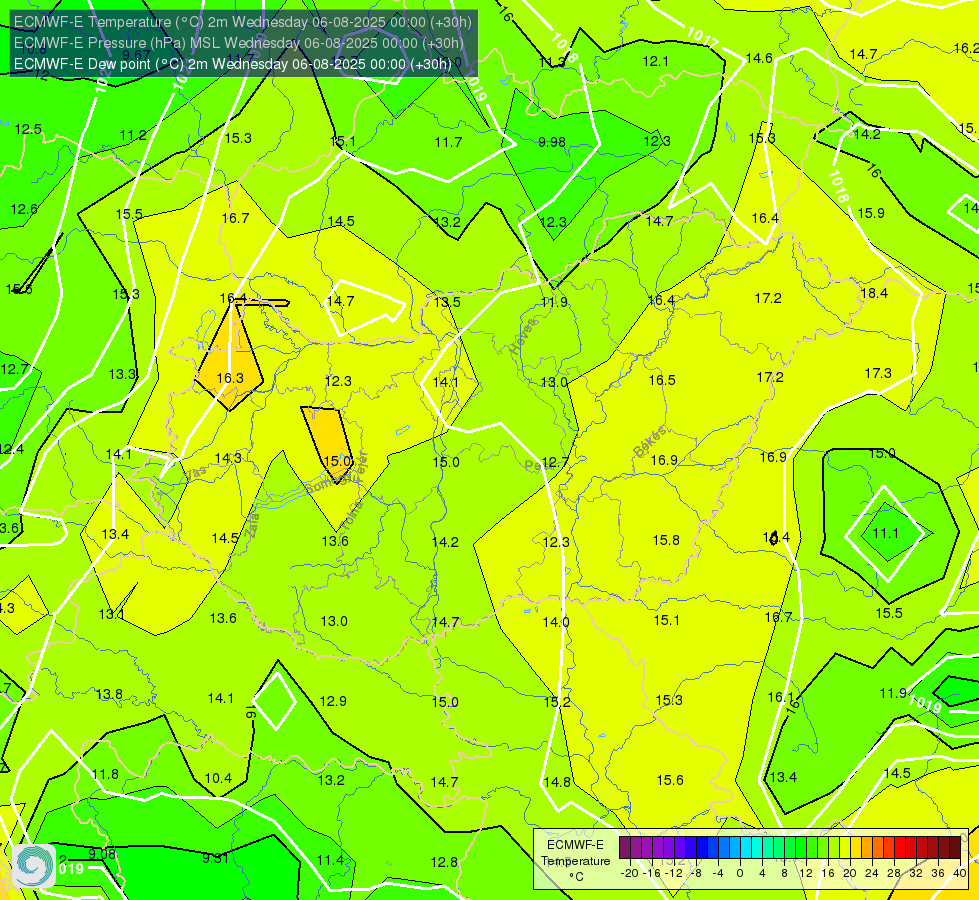Click the 9.98 temperature value

pos(552,142)
